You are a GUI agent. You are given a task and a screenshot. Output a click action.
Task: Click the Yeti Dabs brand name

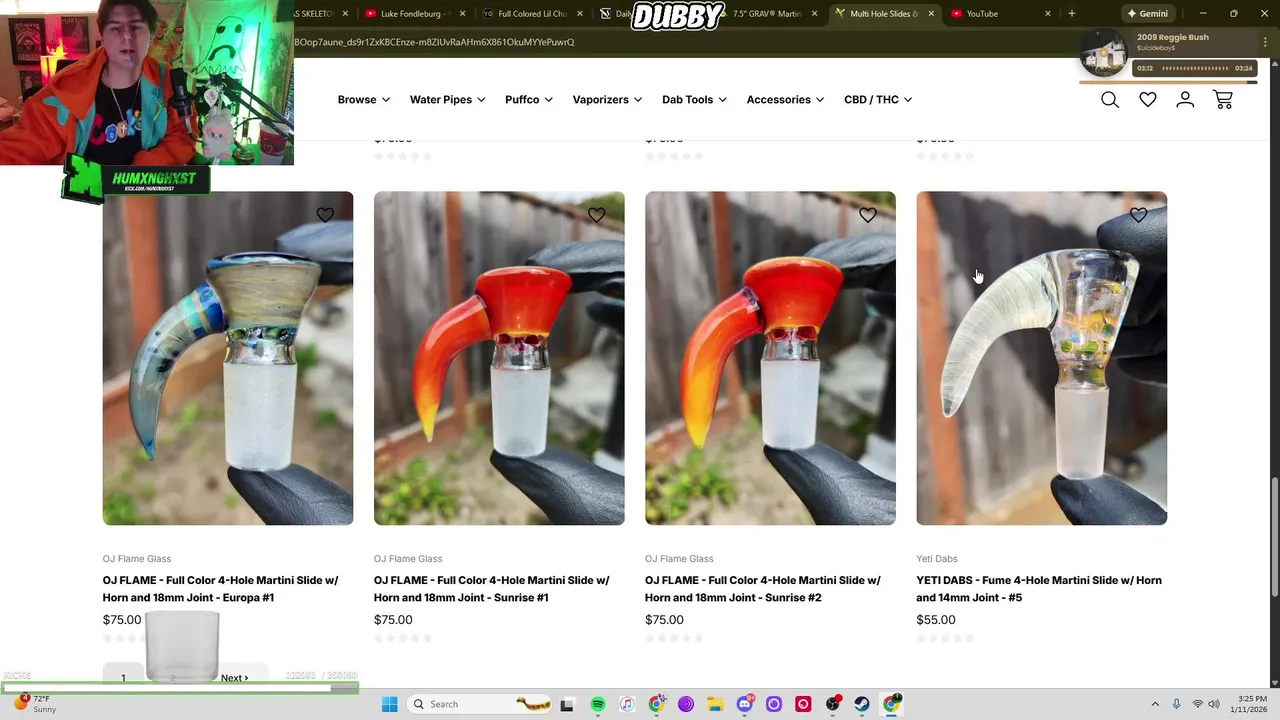pos(937,559)
